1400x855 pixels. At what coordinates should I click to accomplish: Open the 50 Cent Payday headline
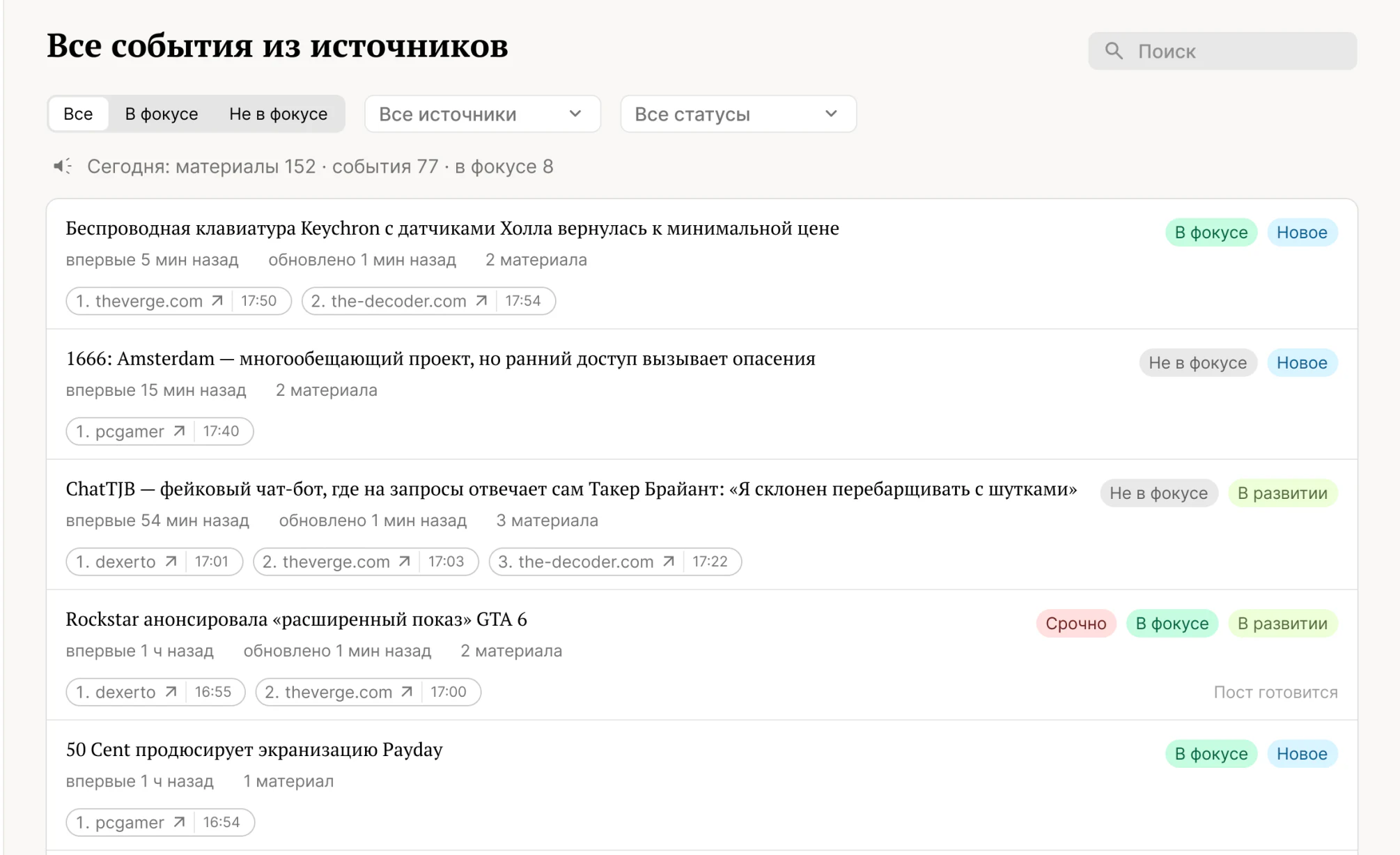254,749
